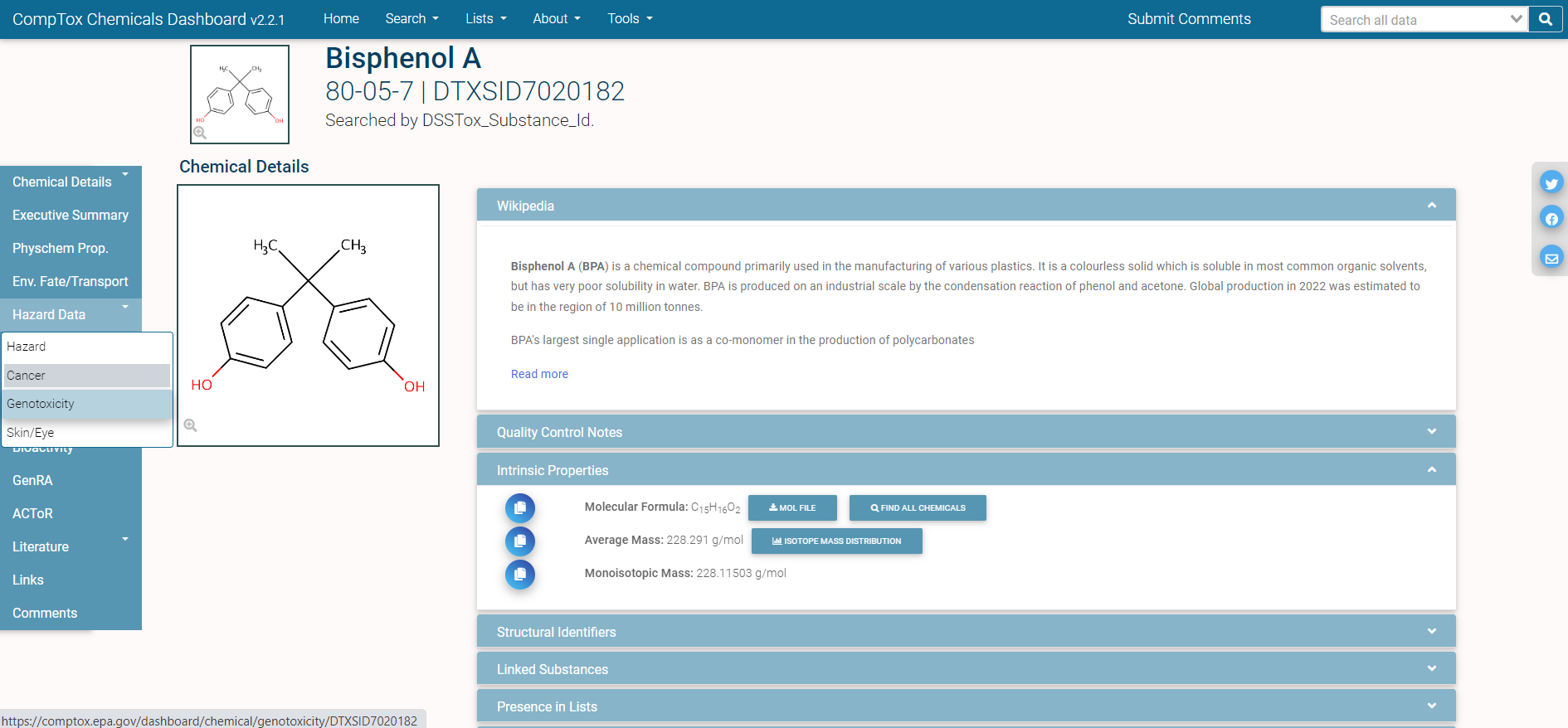This screenshot has width=1568, height=728.
Task: Open the search type dropdown arrow
Action: click(1516, 19)
